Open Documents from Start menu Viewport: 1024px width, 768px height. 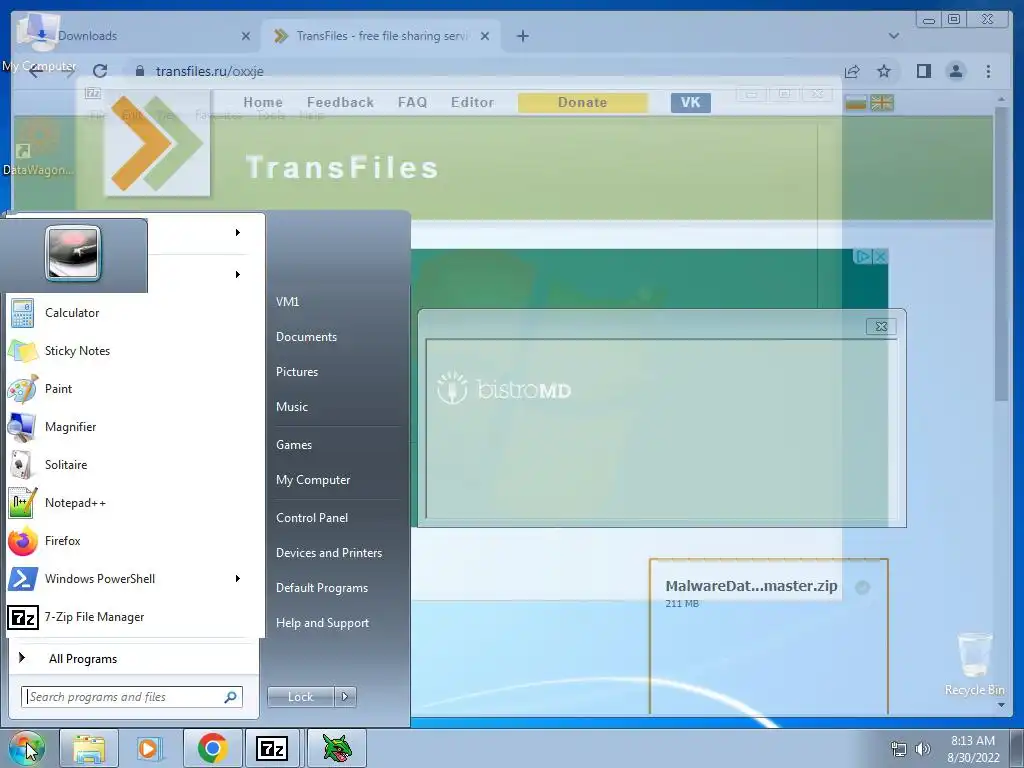(306, 337)
